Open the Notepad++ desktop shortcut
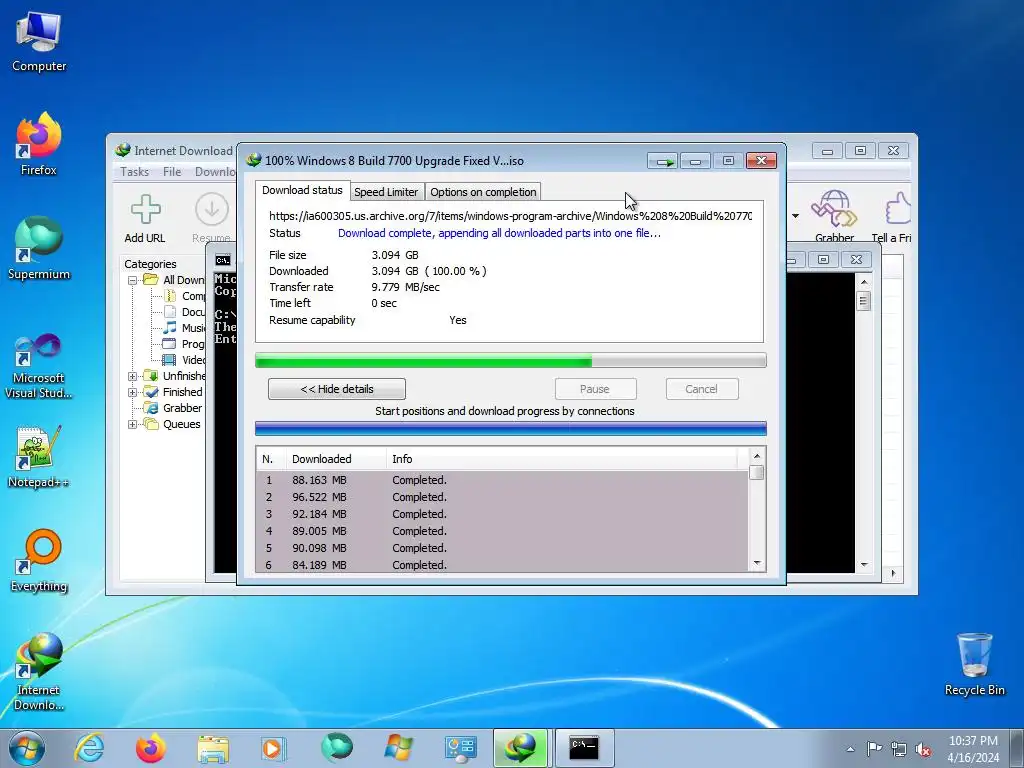The image size is (1024, 768). tap(39, 457)
